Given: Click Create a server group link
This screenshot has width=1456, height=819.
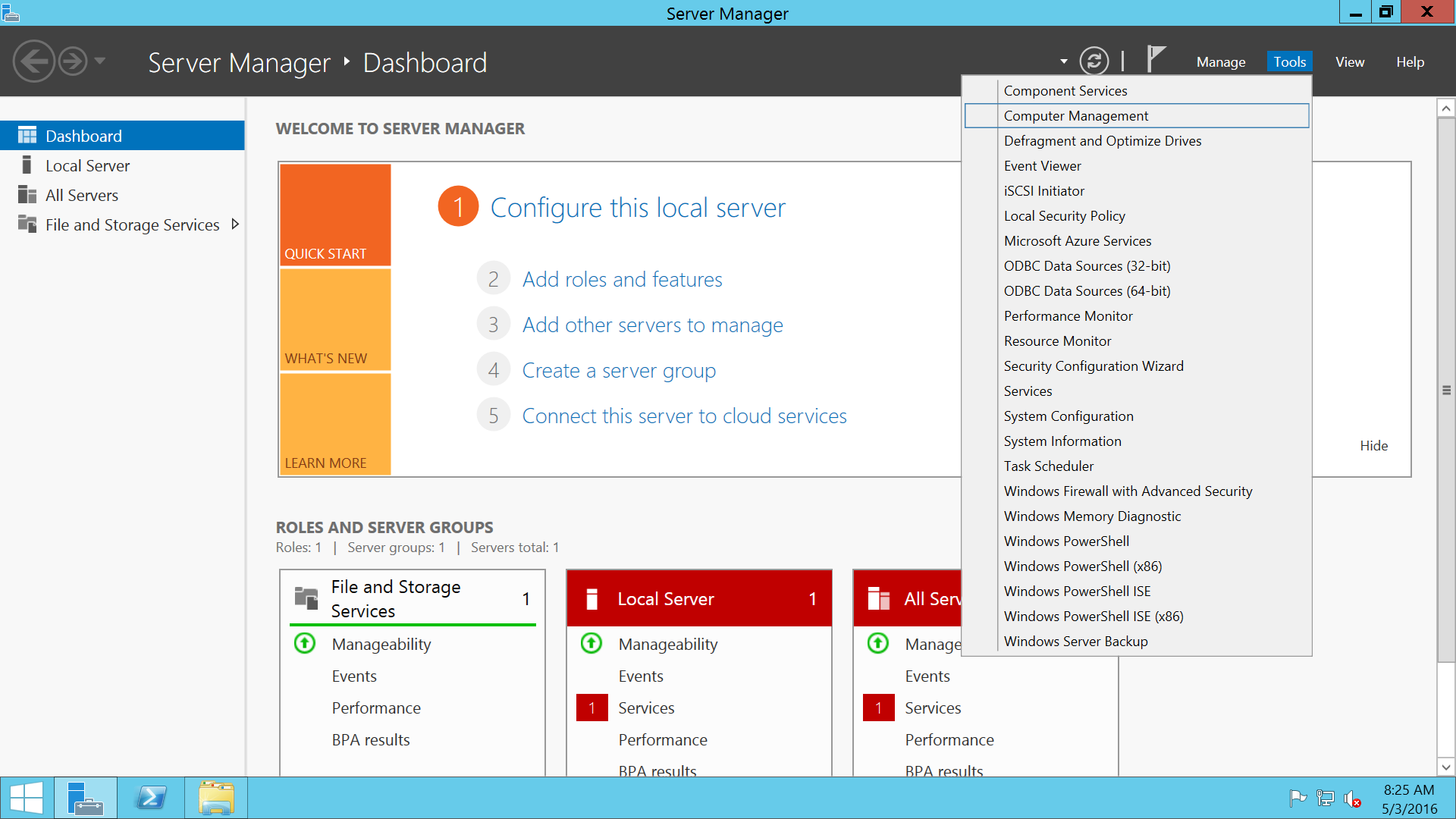Looking at the screenshot, I should pyautogui.click(x=619, y=371).
